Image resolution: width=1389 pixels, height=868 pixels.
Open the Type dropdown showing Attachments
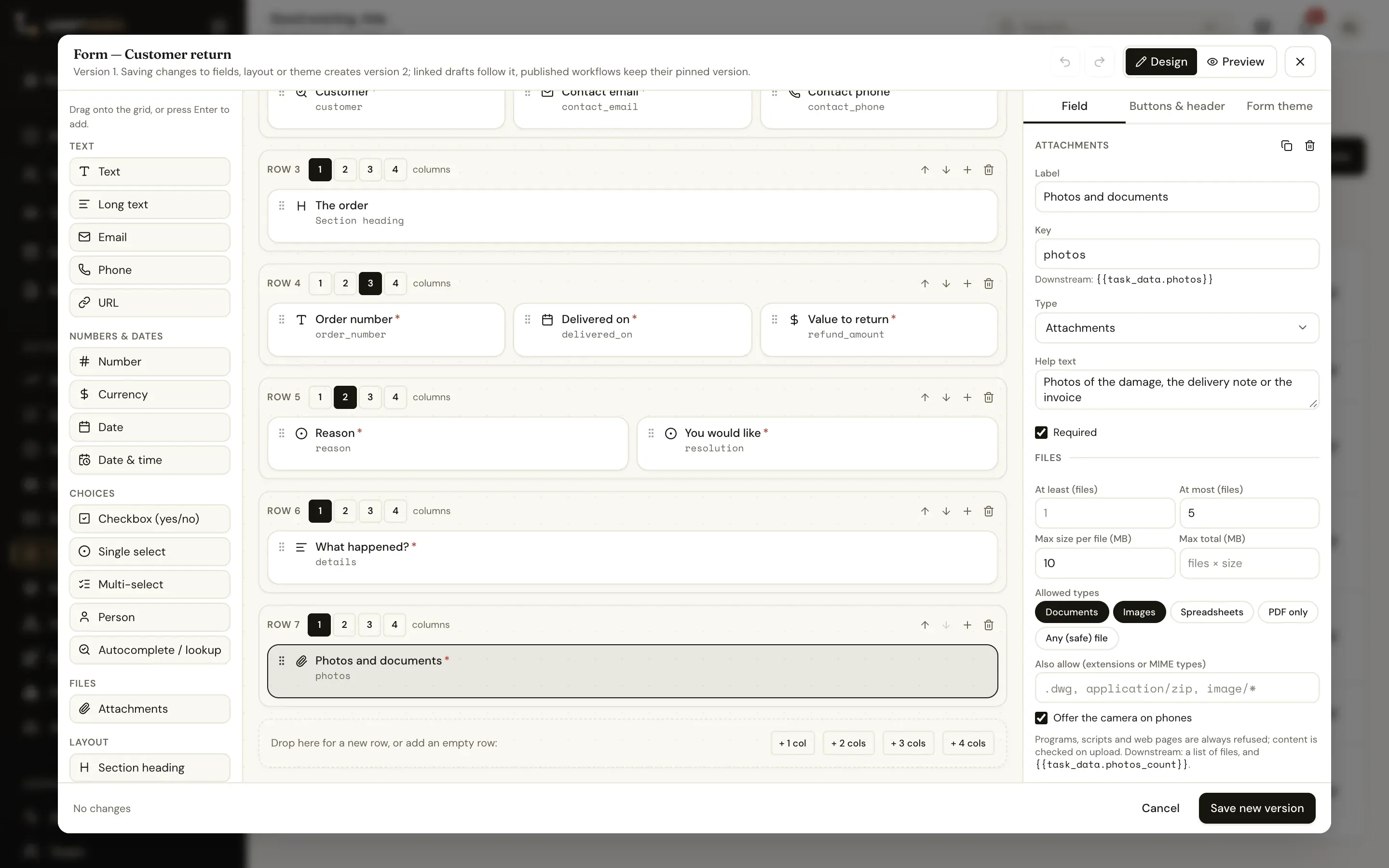click(1177, 328)
